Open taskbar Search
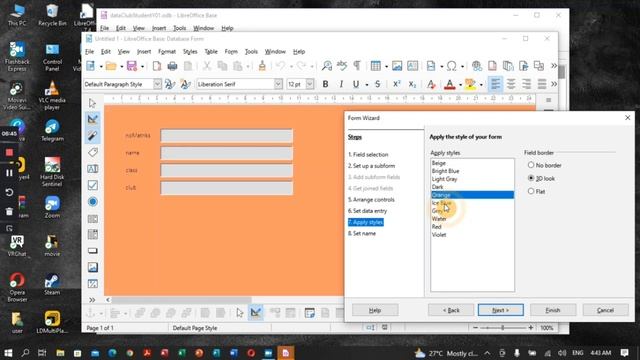 (x=25, y=353)
